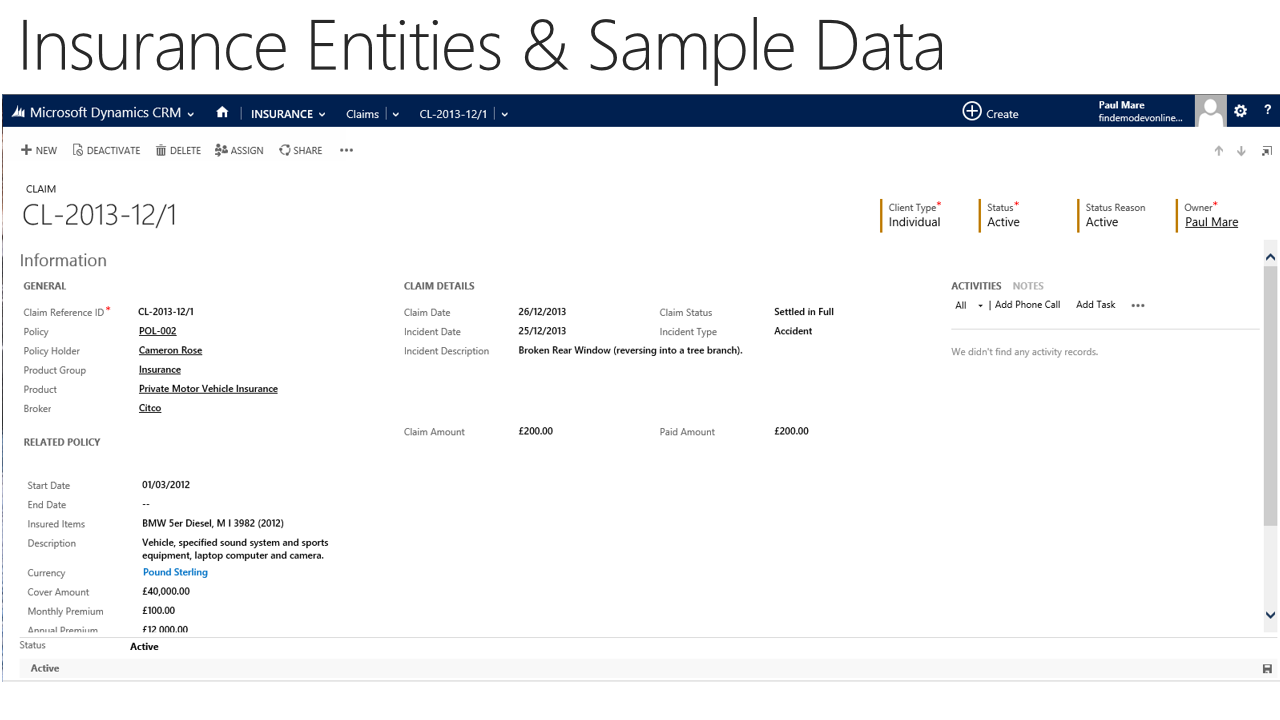Viewport: 1280px width, 720px height.
Task: Open the All activities filter dropdown
Action: (969, 306)
